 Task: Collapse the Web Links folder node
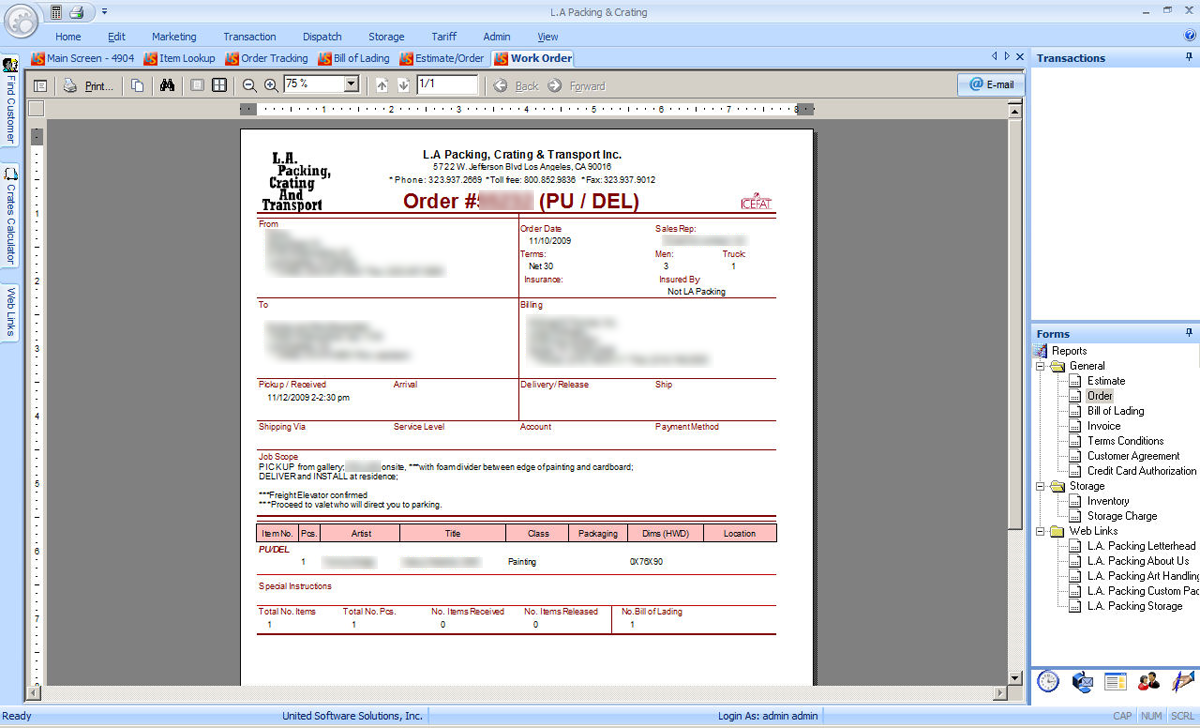click(1041, 531)
